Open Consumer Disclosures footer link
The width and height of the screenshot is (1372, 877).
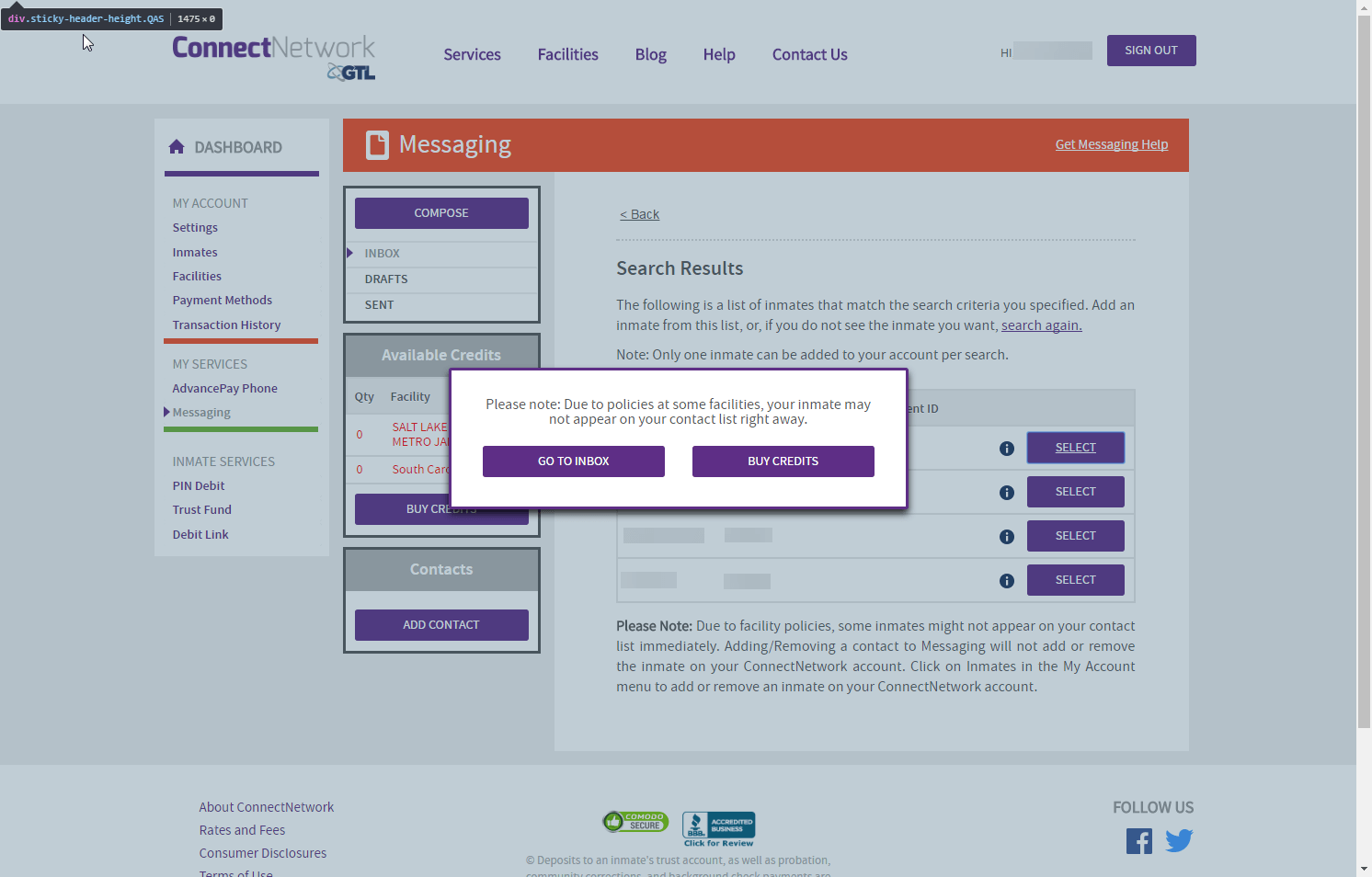coord(263,853)
